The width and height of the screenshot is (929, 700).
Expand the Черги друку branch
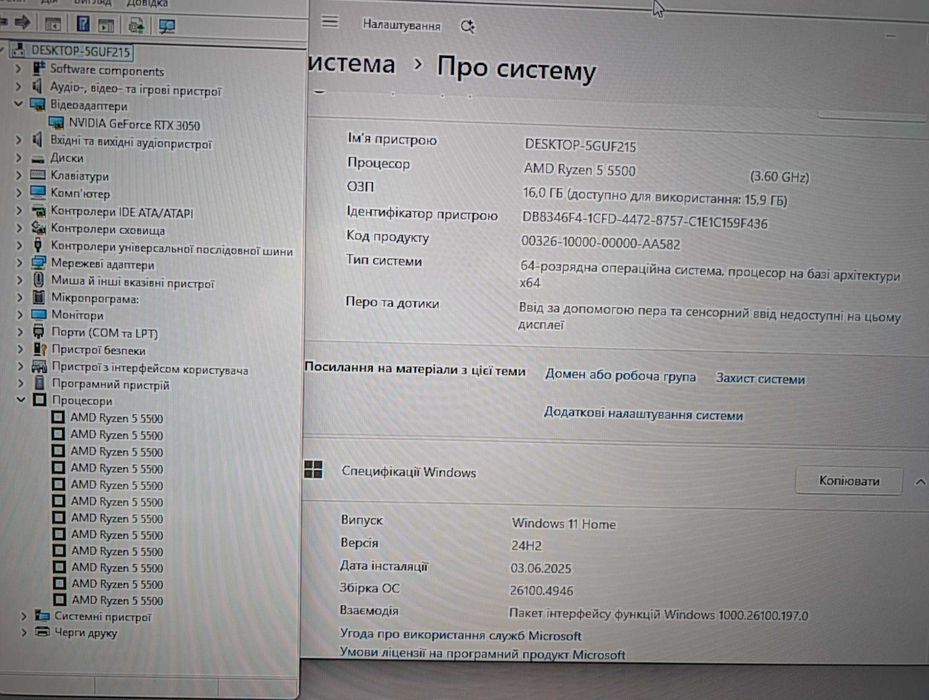[23, 632]
